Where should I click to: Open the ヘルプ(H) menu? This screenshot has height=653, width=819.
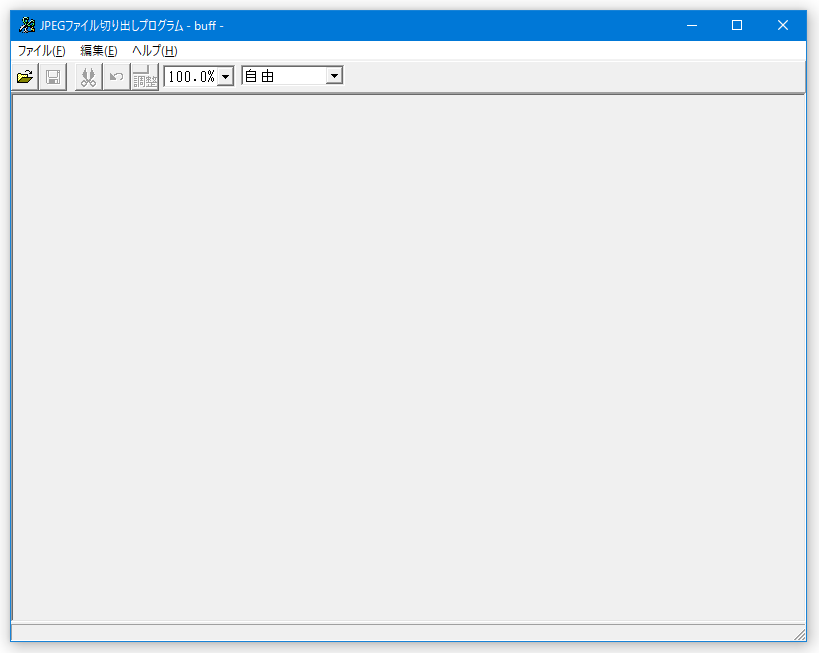155,51
